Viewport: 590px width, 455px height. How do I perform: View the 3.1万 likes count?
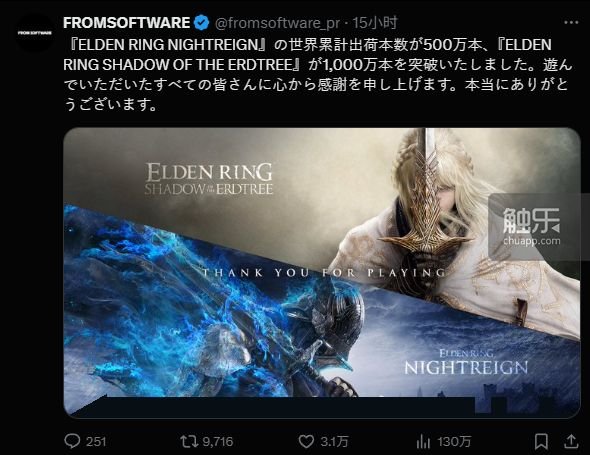tap(334, 441)
